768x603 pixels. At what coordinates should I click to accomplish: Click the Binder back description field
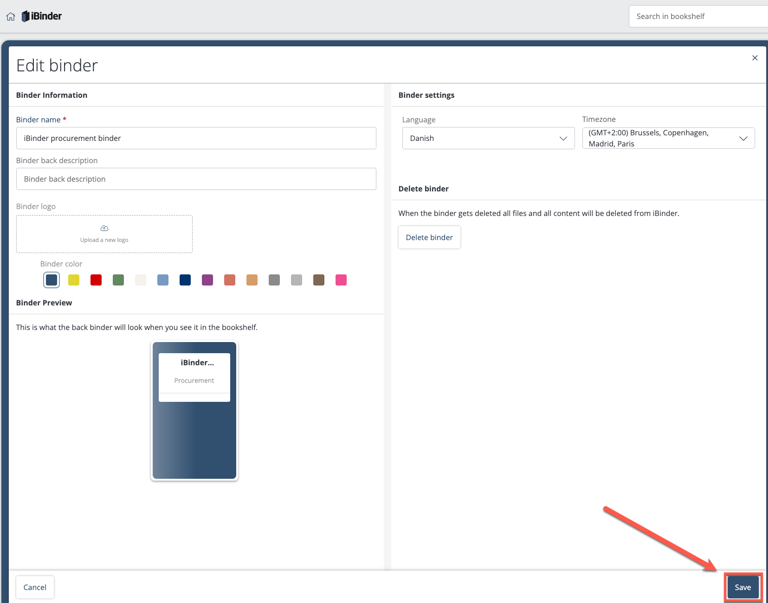(x=196, y=179)
